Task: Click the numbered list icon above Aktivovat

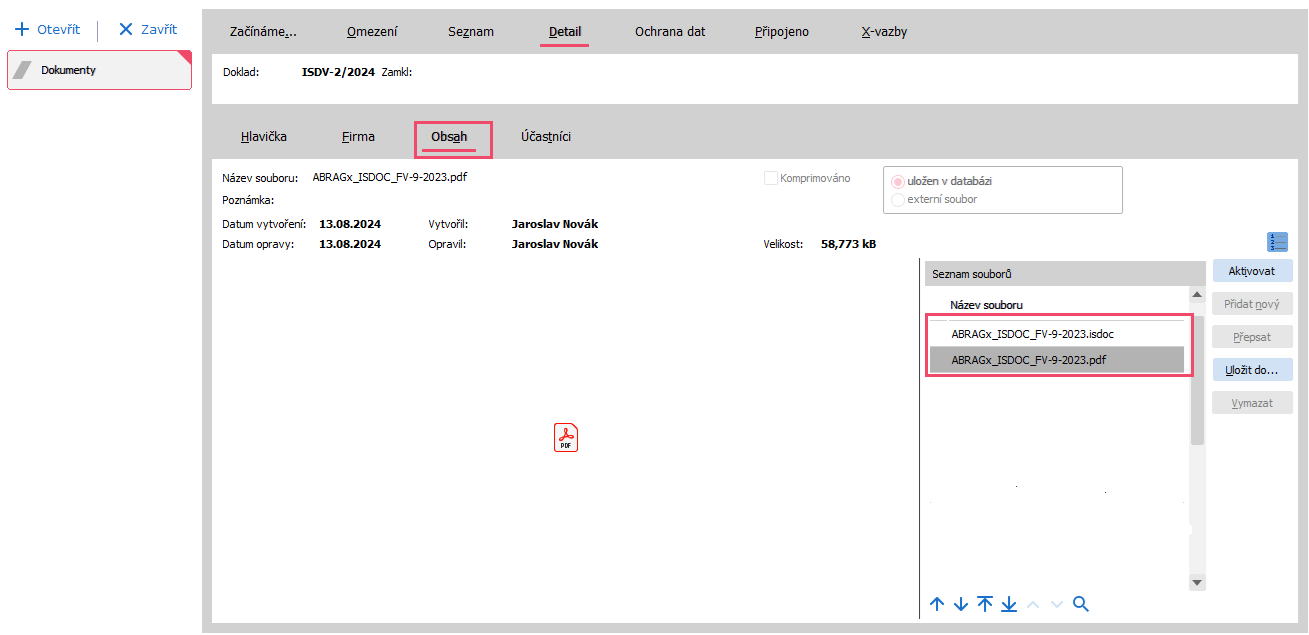Action: pos(1277,242)
